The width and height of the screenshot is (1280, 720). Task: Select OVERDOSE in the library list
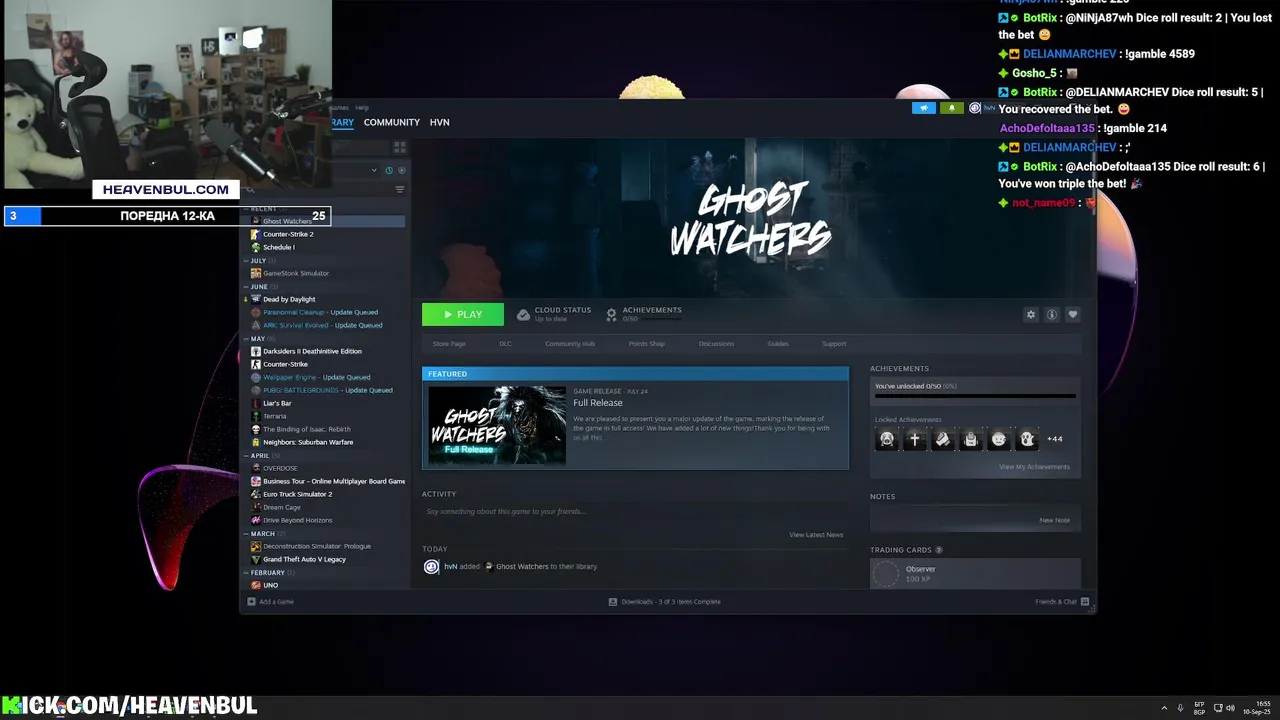click(280, 468)
